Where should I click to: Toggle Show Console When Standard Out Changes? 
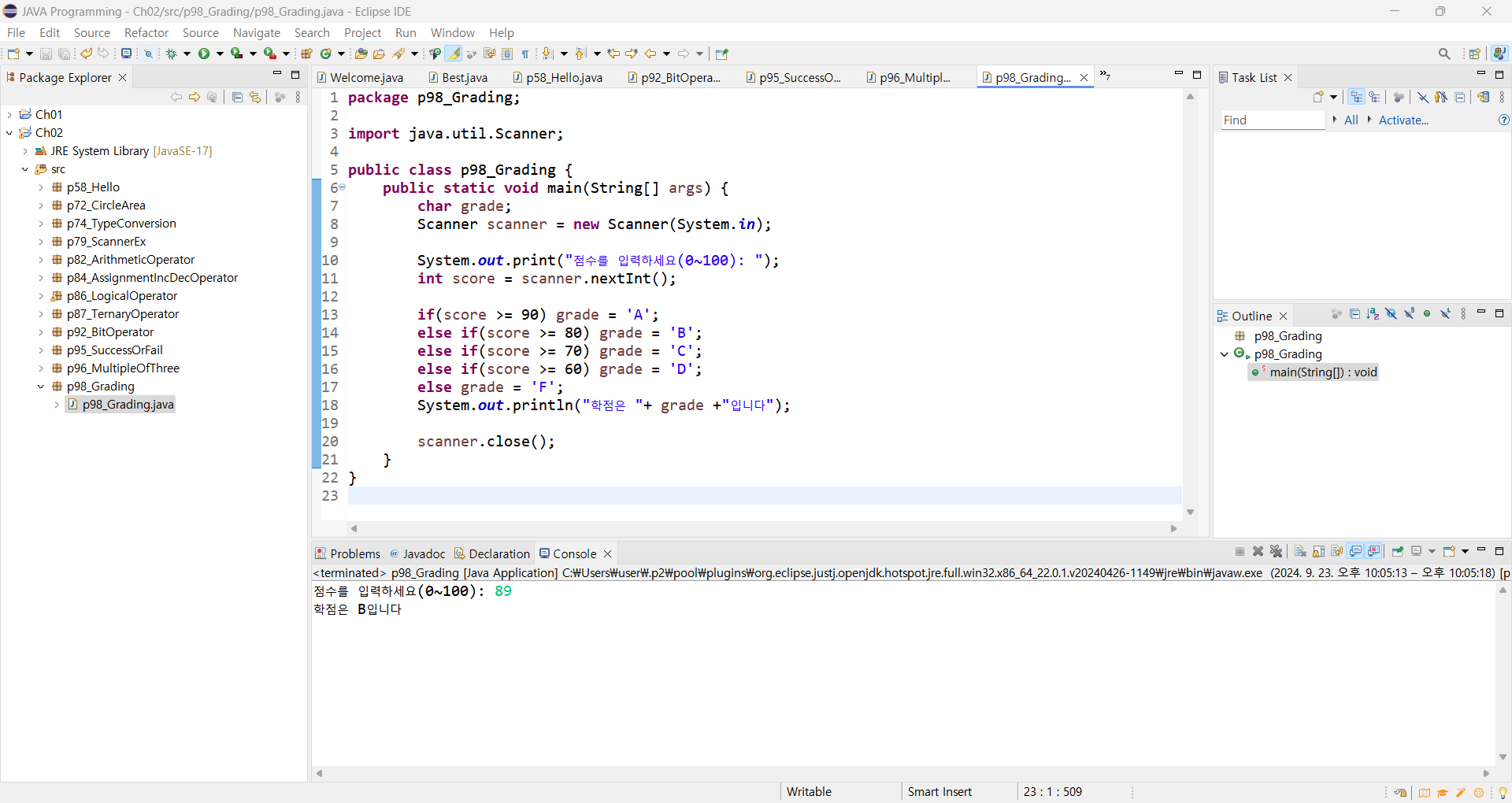tap(1355, 551)
